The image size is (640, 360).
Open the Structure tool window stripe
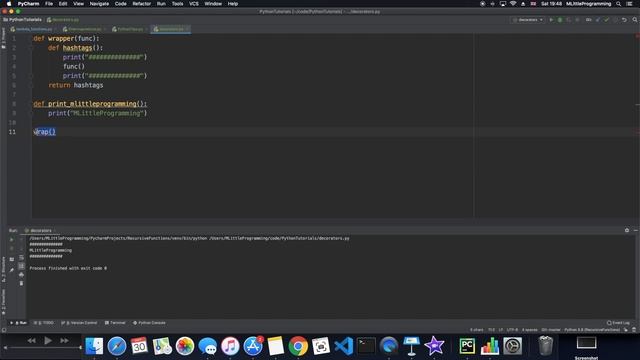pos(3,269)
